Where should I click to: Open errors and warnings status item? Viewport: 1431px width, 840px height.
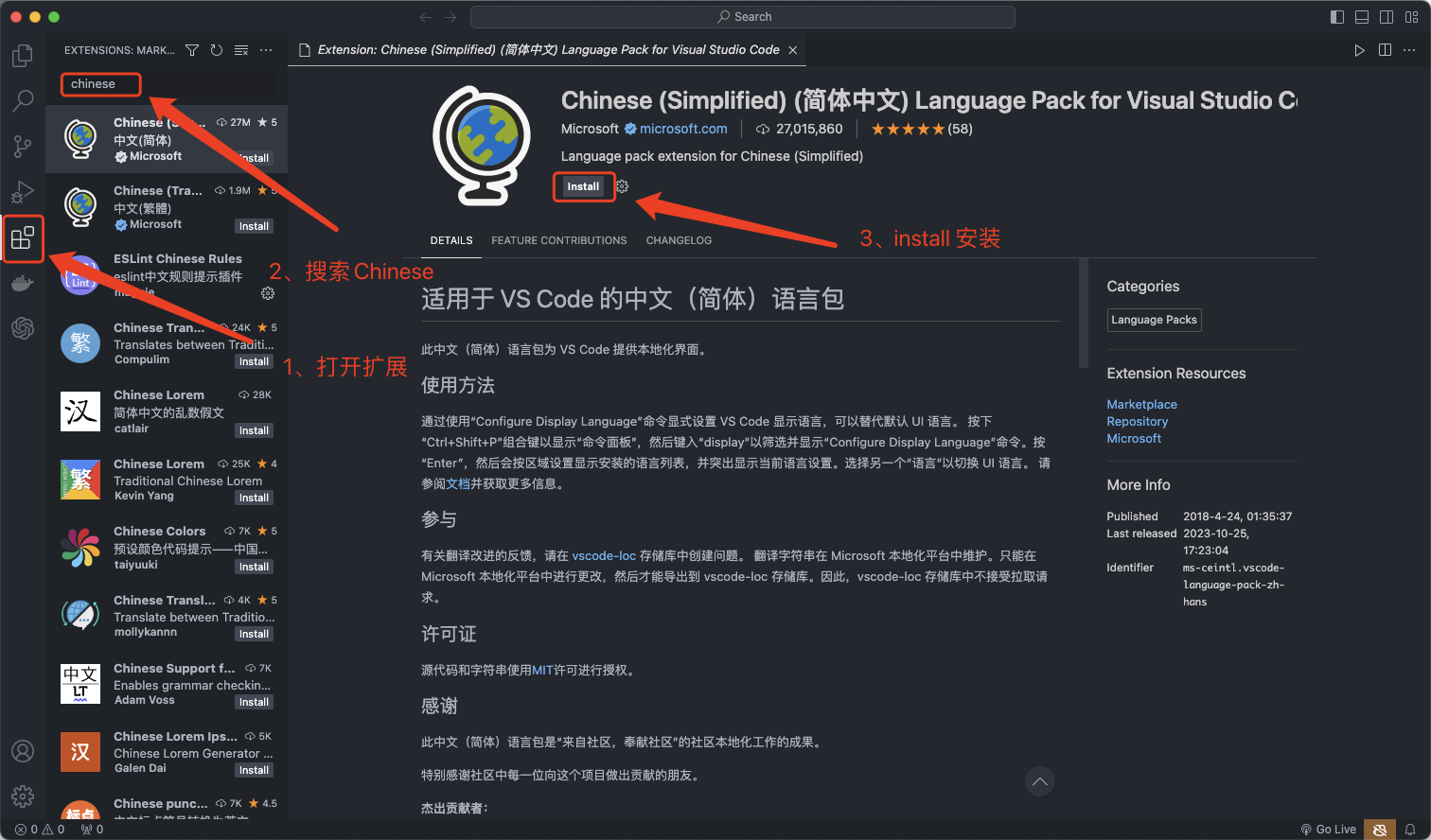tap(40, 830)
